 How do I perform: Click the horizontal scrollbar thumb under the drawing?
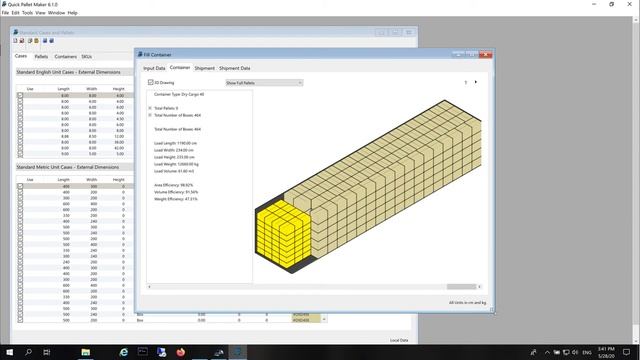pos(461,287)
